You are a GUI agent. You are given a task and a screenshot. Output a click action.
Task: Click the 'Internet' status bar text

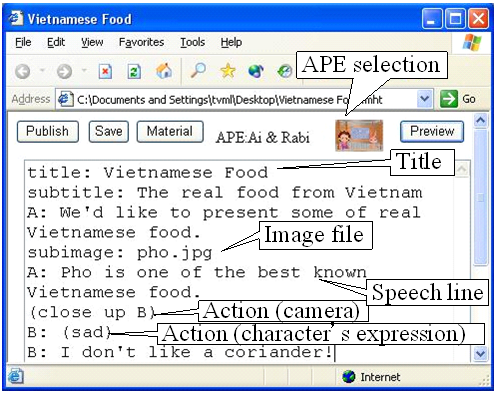pyautogui.click(x=380, y=377)
